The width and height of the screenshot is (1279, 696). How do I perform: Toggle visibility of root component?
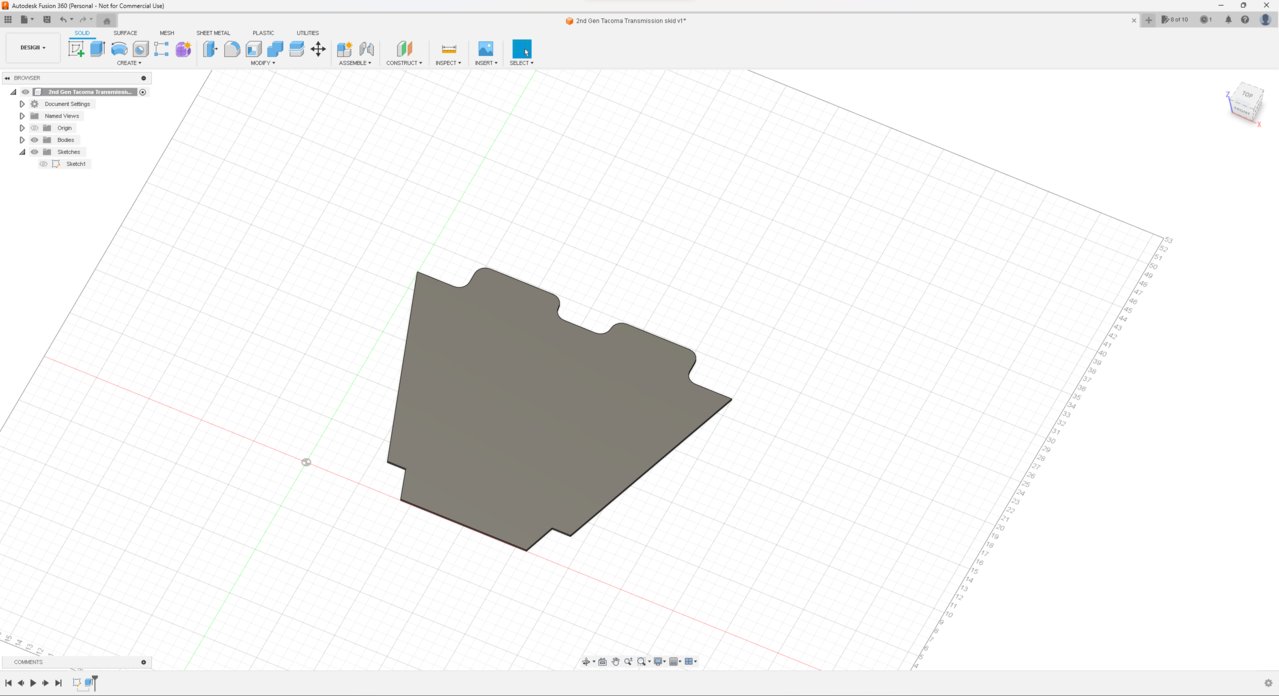tap(25, 92)
